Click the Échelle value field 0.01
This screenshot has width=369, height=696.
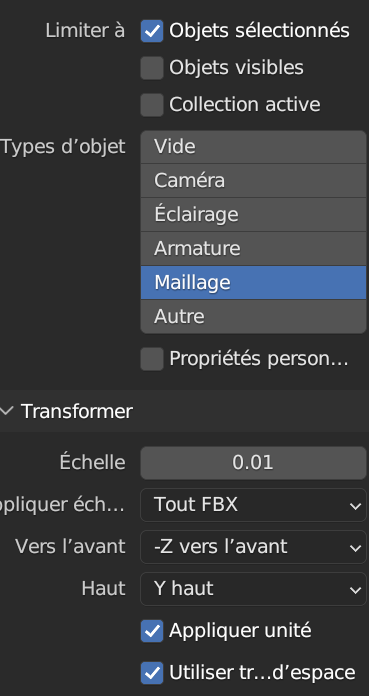pyautogui.click(x=254, y=463)
